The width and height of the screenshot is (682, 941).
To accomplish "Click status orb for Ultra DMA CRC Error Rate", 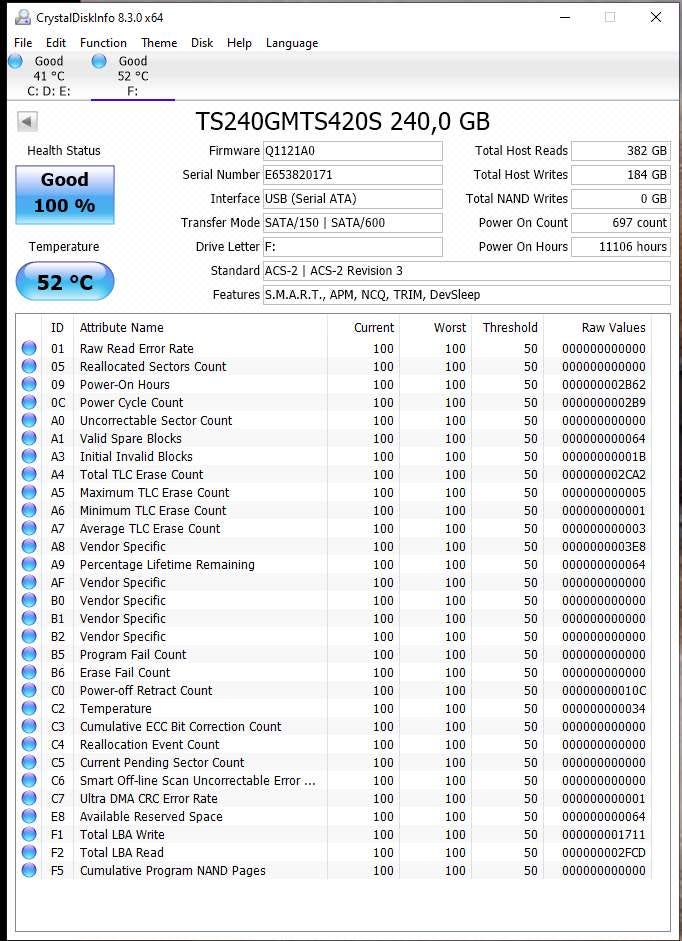I will pos(29,798).
